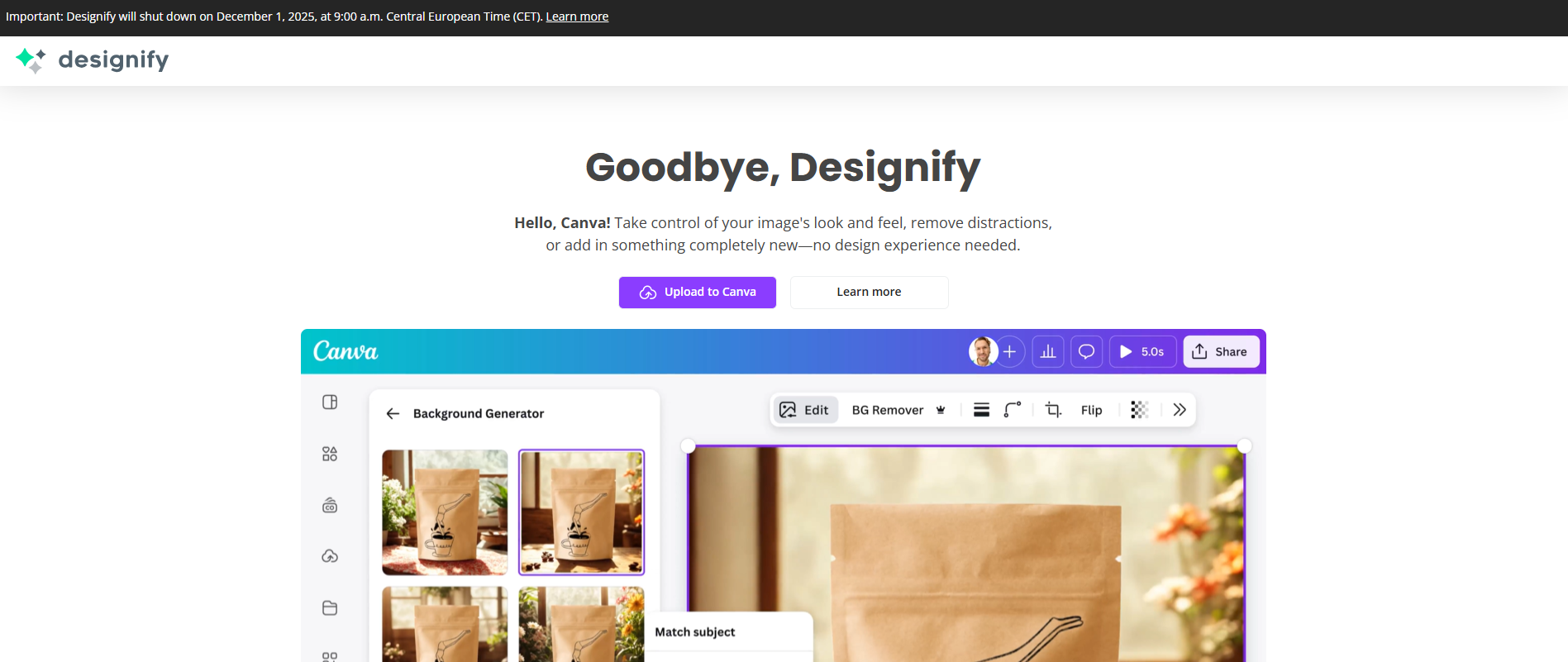Screen dimensions: 1568x662
Task: Click the add collaborator plus icon
Action: 1010,352
